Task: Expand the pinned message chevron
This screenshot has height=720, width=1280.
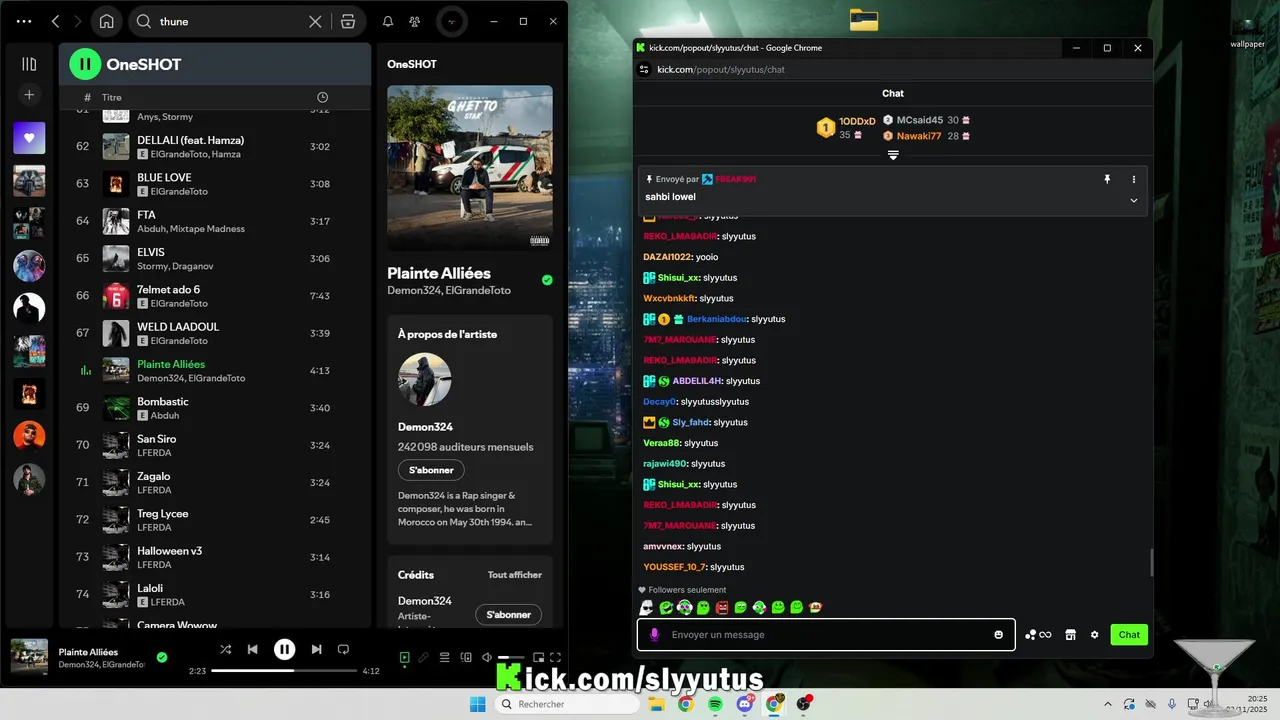Action: coord(1134,200)
